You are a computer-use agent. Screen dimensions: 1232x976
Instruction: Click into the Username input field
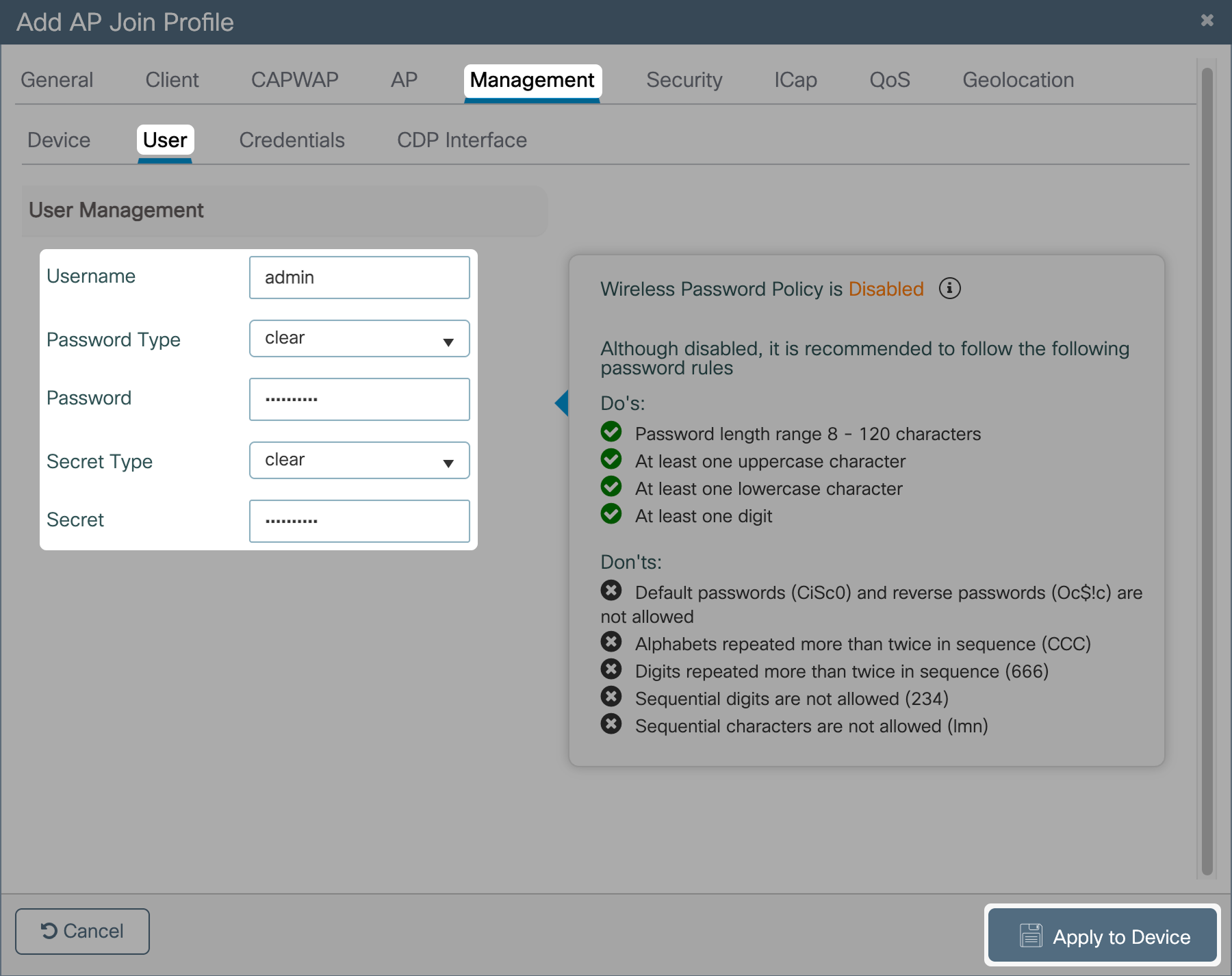click(359, 278)
